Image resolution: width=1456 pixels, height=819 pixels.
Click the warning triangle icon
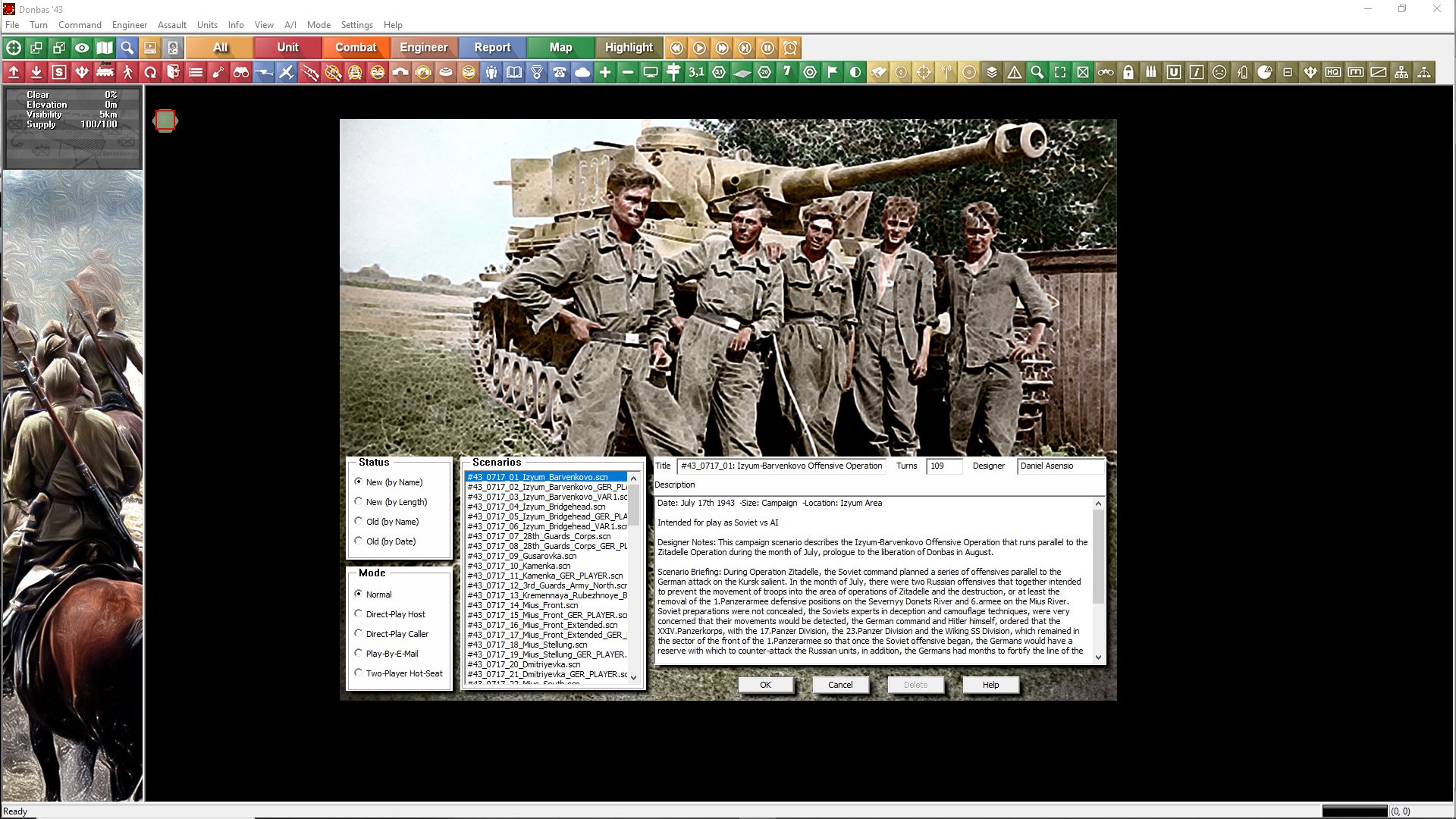[1015, 73]
